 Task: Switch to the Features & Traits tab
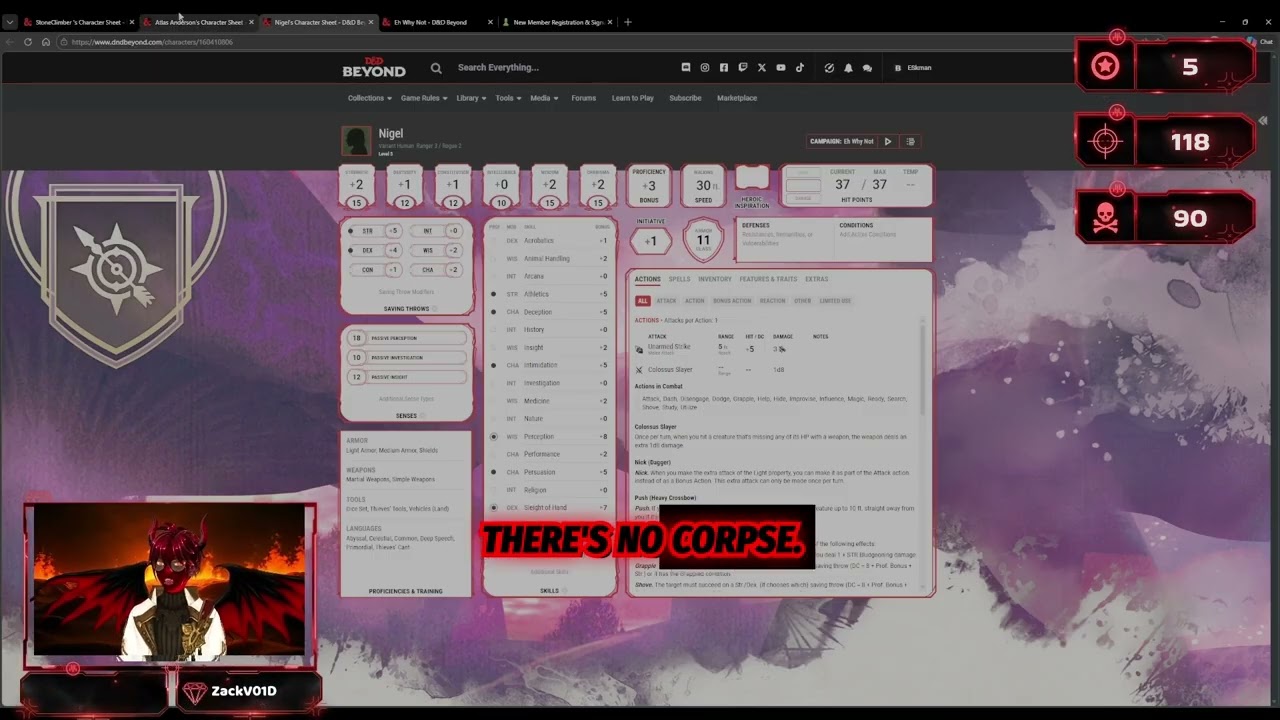768,279
